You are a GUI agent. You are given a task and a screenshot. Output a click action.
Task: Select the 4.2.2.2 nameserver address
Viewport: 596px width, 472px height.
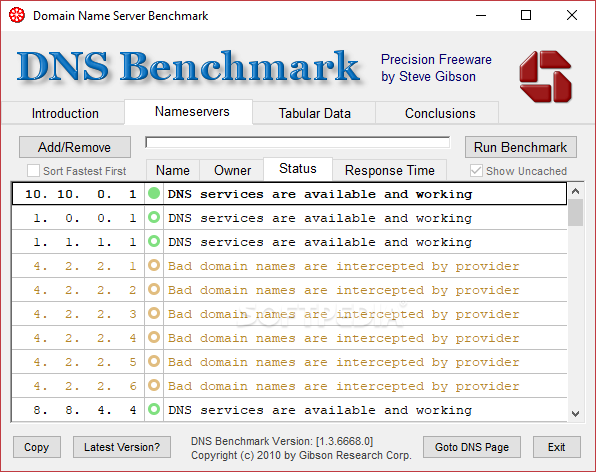84,290
